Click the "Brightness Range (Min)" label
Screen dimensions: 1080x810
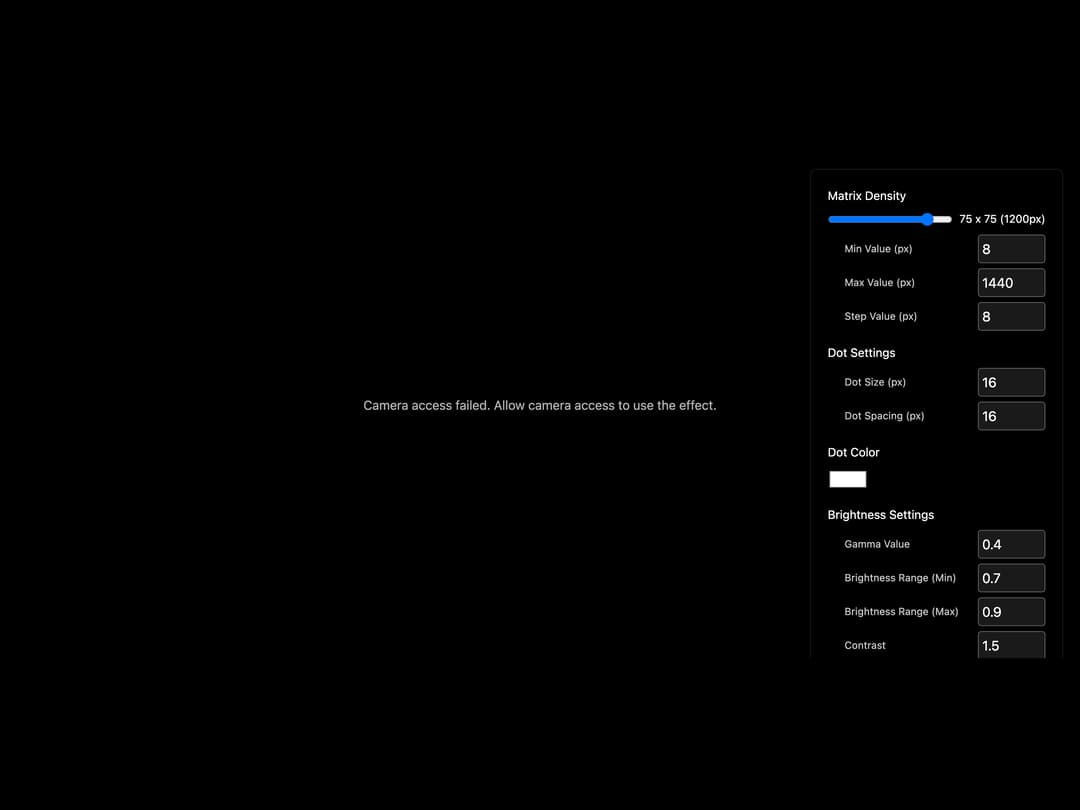900,578
